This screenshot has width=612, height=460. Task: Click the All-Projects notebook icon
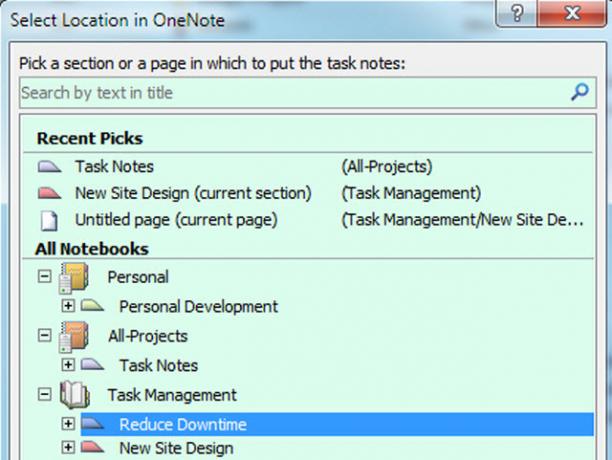pos(74,336)
